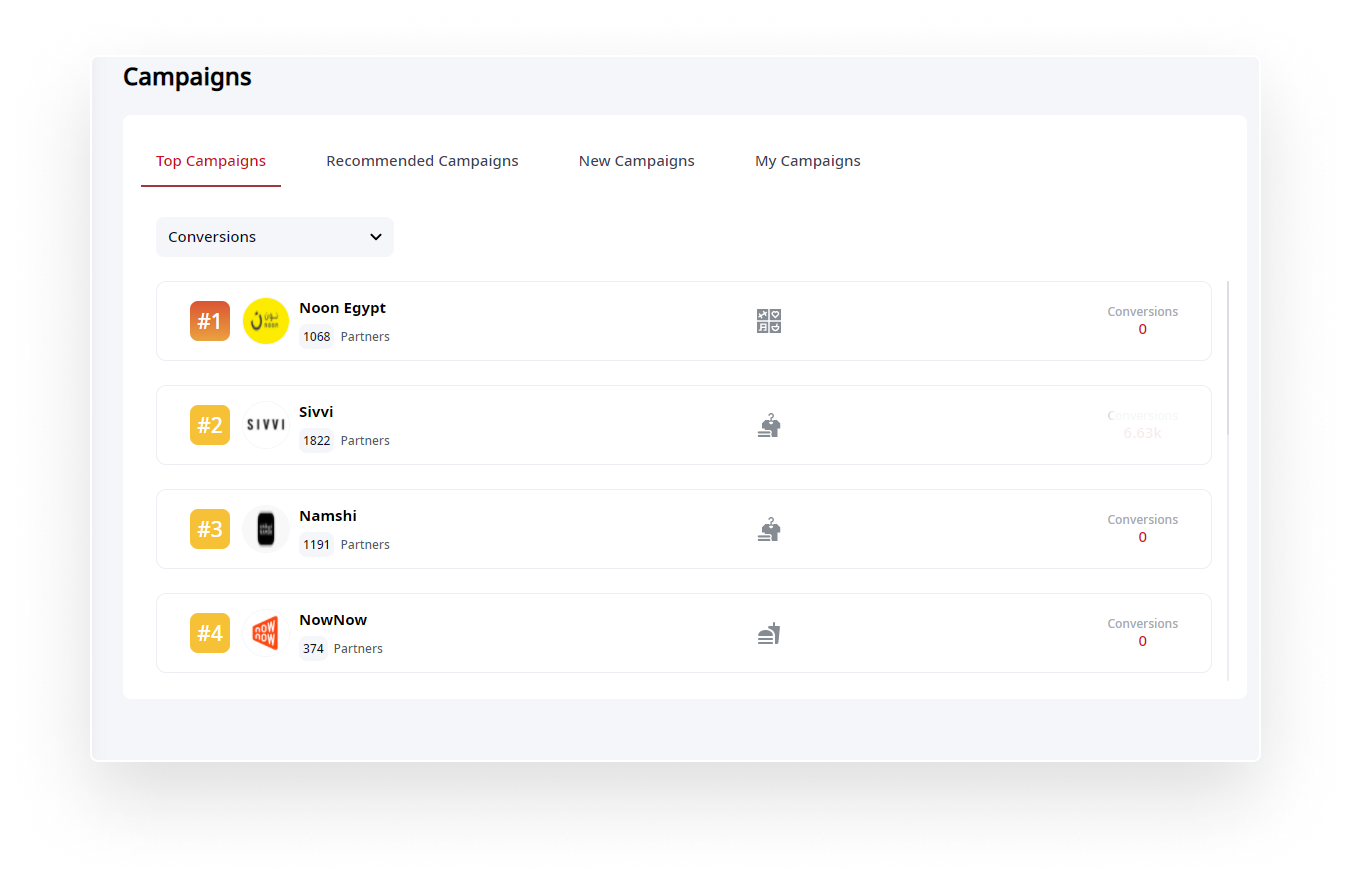Go to the My Campaigns tab
The image size is (1351, 887).
(x=807, y=161)
